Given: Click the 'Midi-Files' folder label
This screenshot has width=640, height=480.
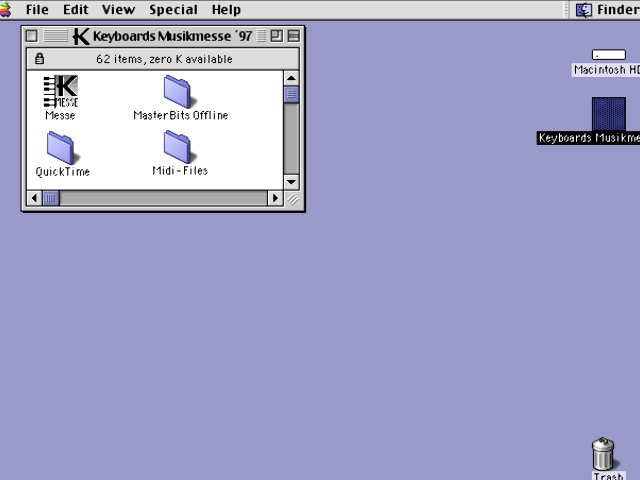Looking at the screenshot, I should pyautogui.click(x=180, y=171).
